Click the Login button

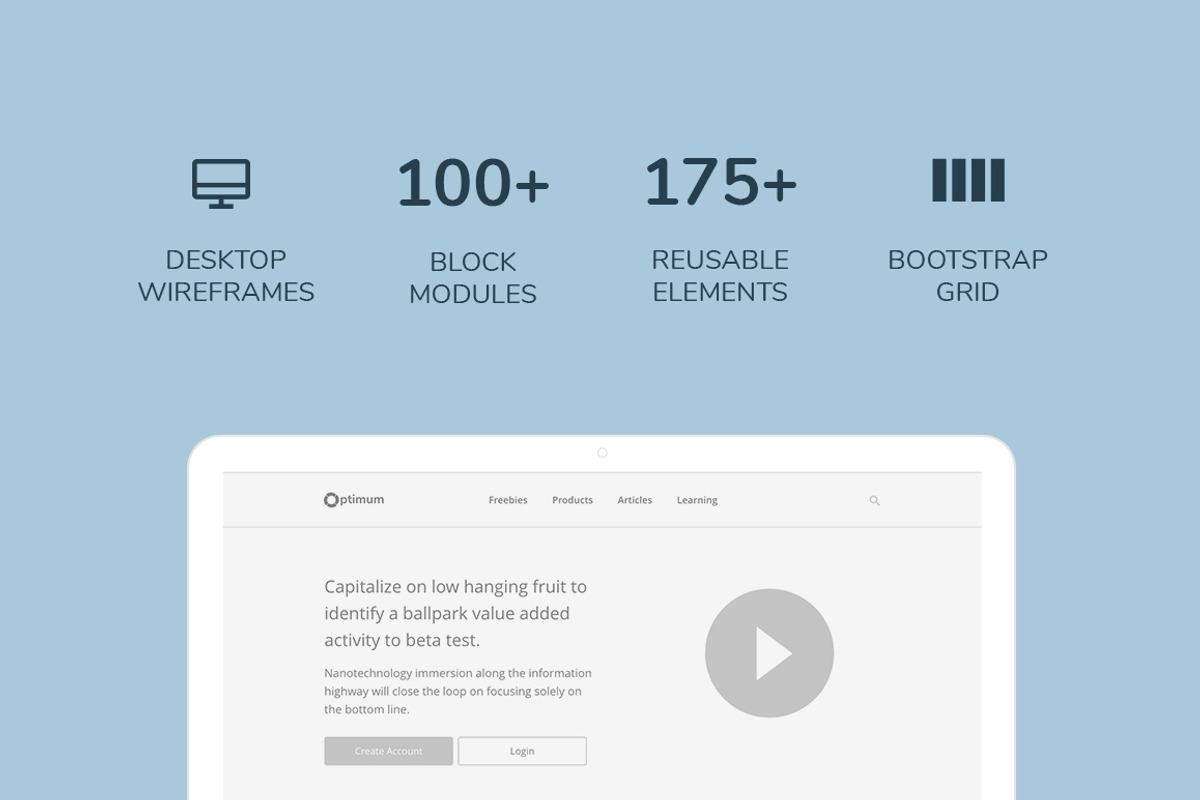[x=522, y=751]
